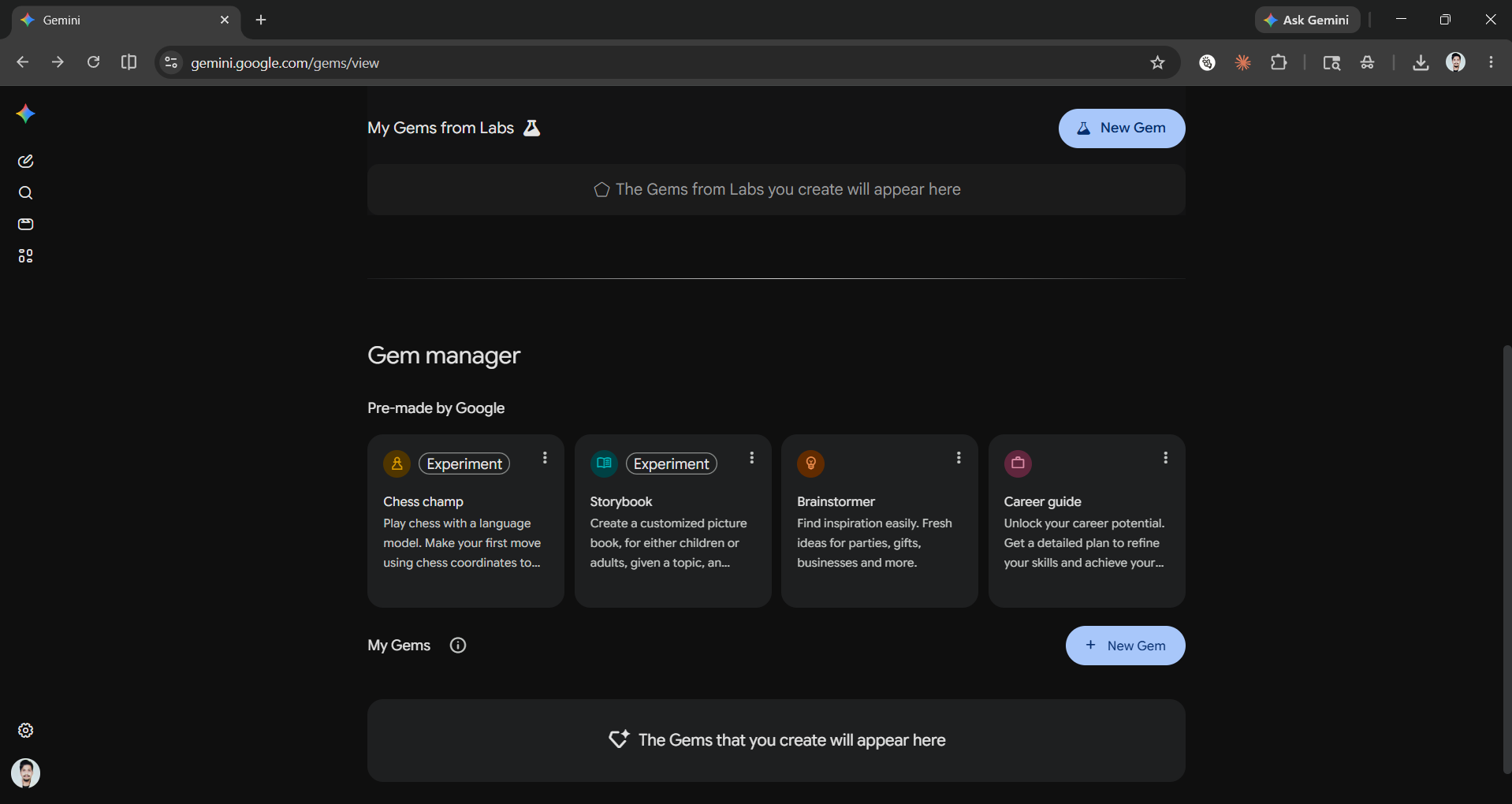This screenshot has width=1512, height=804.
Task: View site information icon in the address bar
Action: click(171, 62)
